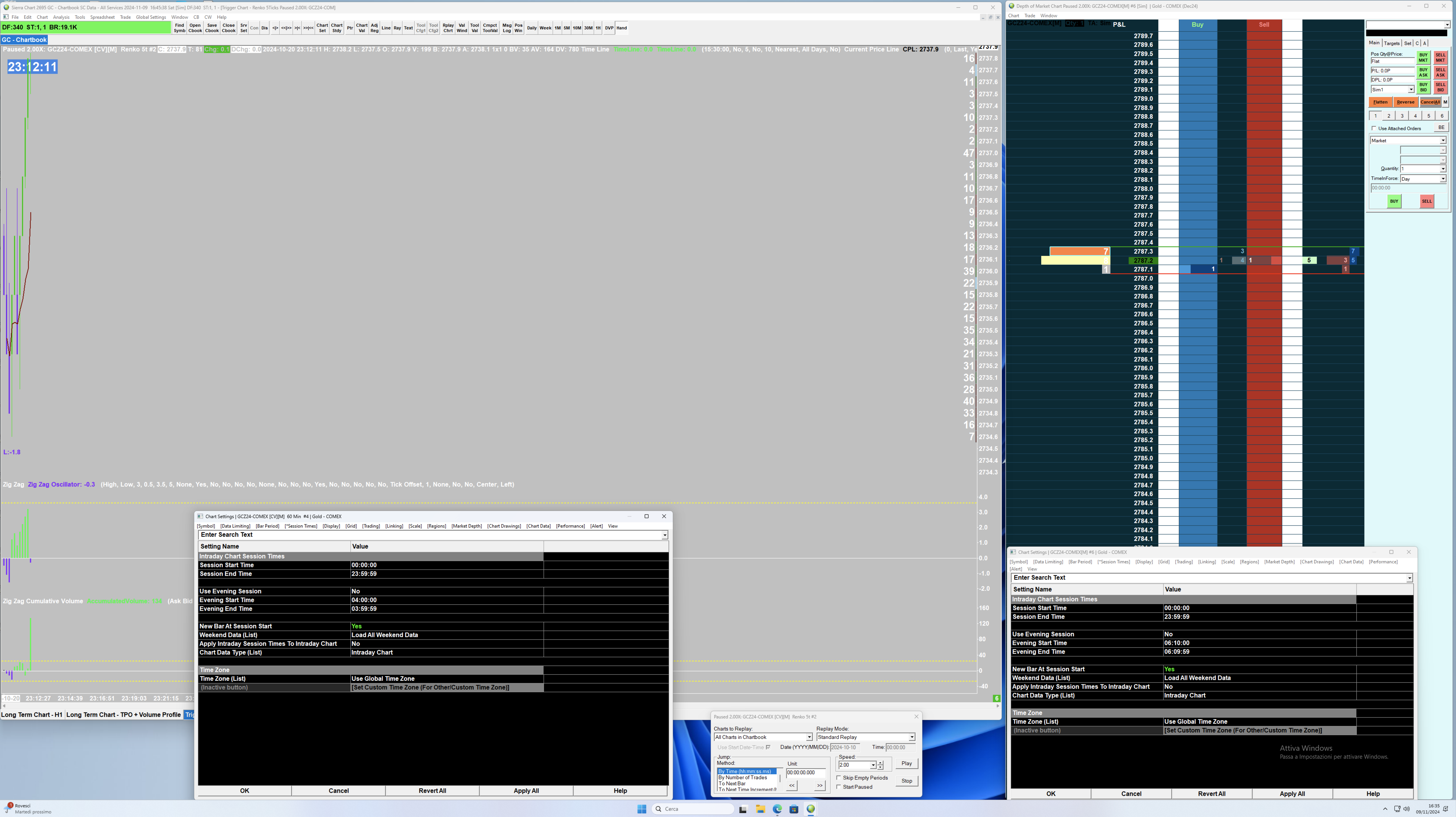The width and height of the screenshot is (1456, 817).
Task: Open Chart Stdy from the toolbar
Action: coord(337,28)
